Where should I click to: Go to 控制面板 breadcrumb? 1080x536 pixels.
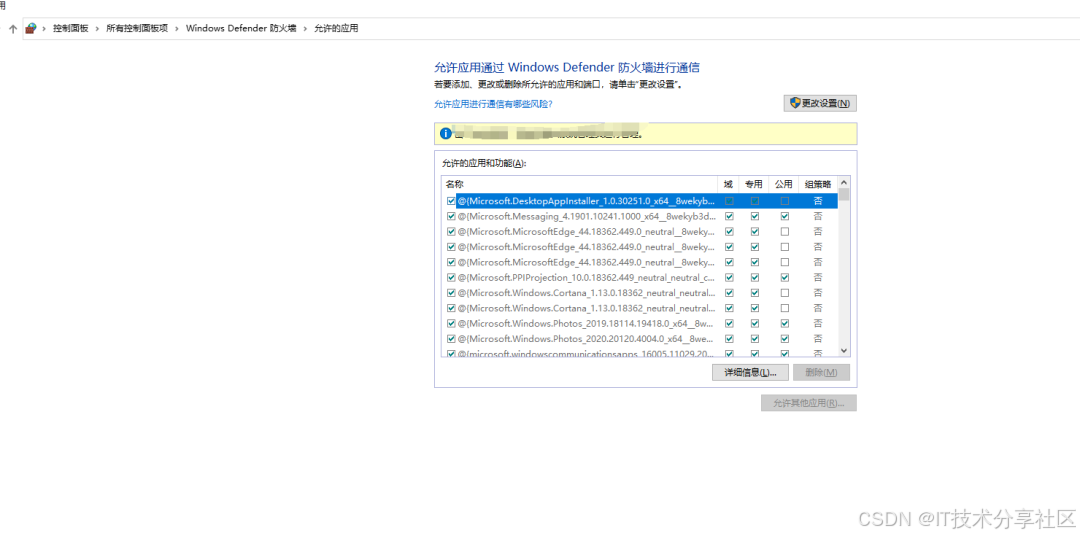pos(71,29)
